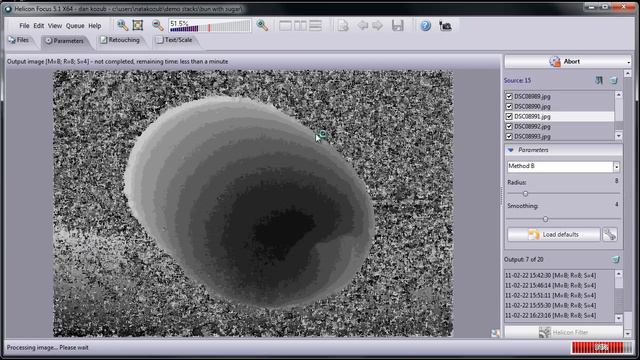Click the Helicon Focus app icon in title bar
Image resolution: width=640 pixels, height=360 pixels.
tap(8, 9)
